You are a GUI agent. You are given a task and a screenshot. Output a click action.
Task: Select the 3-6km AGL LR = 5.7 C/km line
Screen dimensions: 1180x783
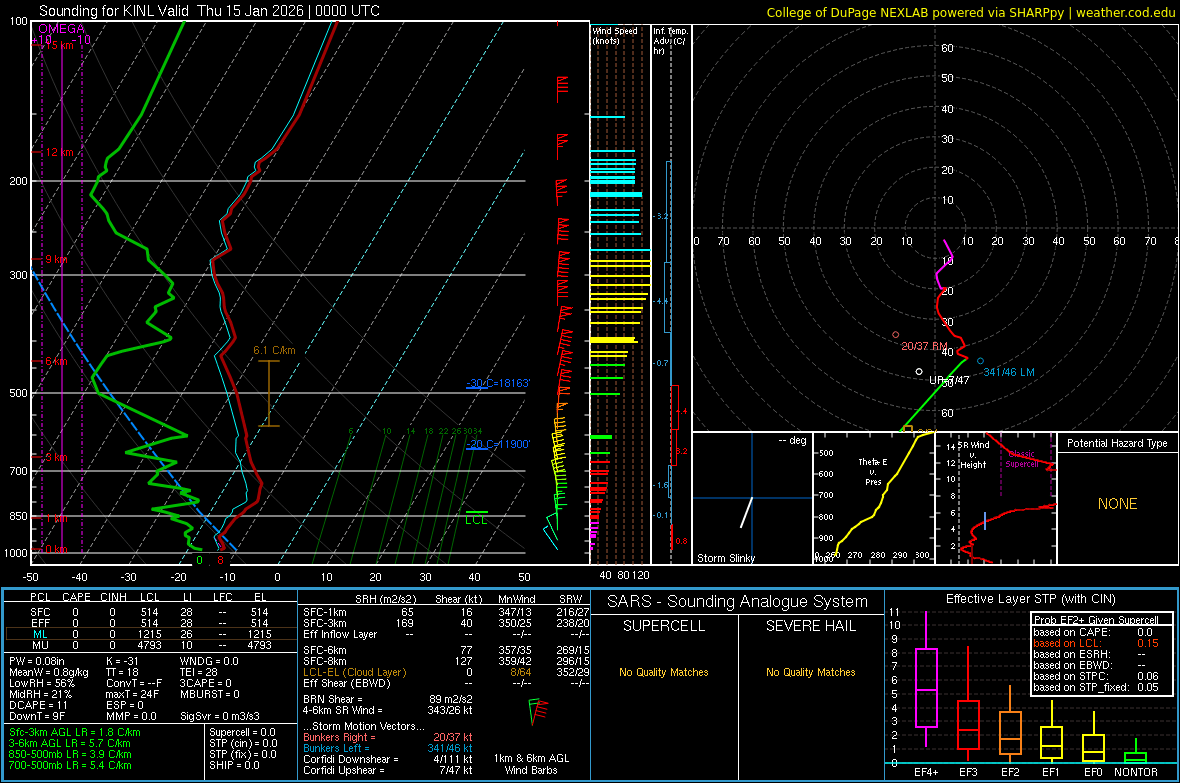click(x=70, y=743)
